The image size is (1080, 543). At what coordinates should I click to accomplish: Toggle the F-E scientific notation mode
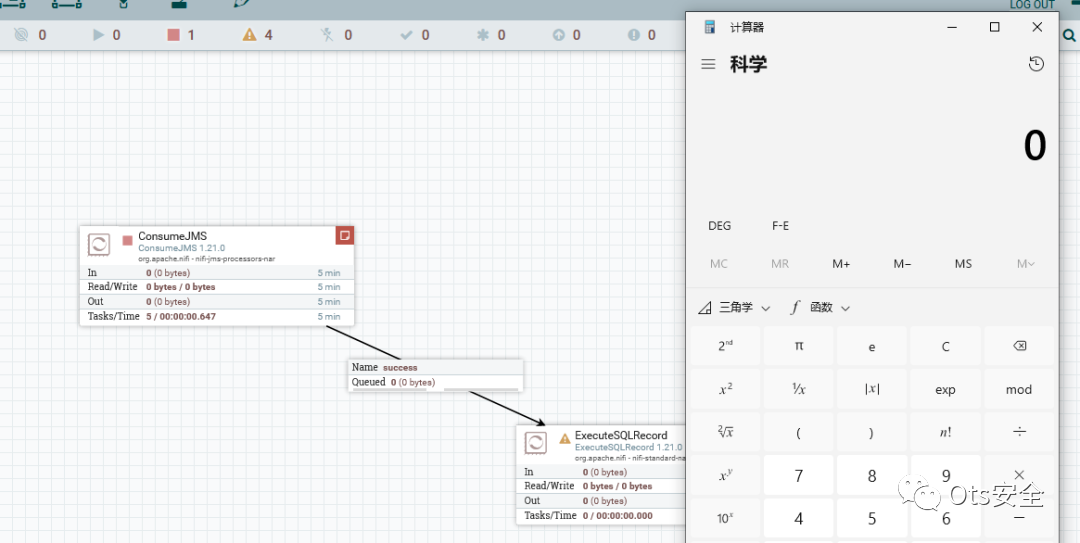click(x=780, y=226)
